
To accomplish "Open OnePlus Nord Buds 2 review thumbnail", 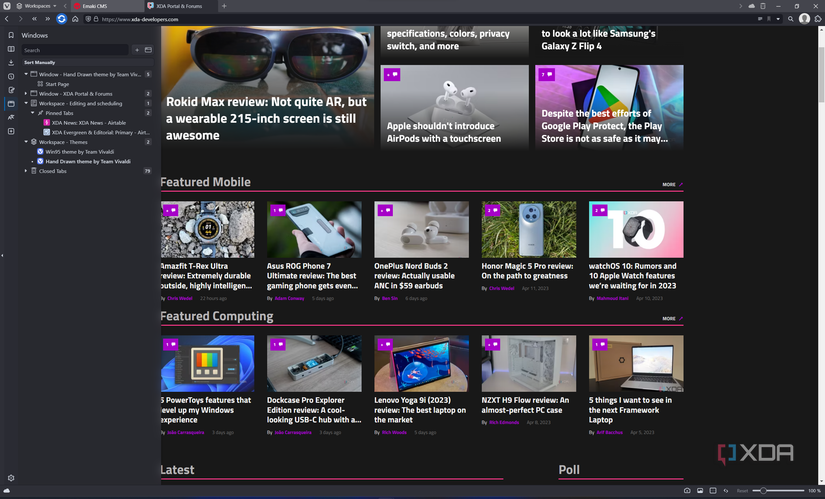I will pos(421,229).
